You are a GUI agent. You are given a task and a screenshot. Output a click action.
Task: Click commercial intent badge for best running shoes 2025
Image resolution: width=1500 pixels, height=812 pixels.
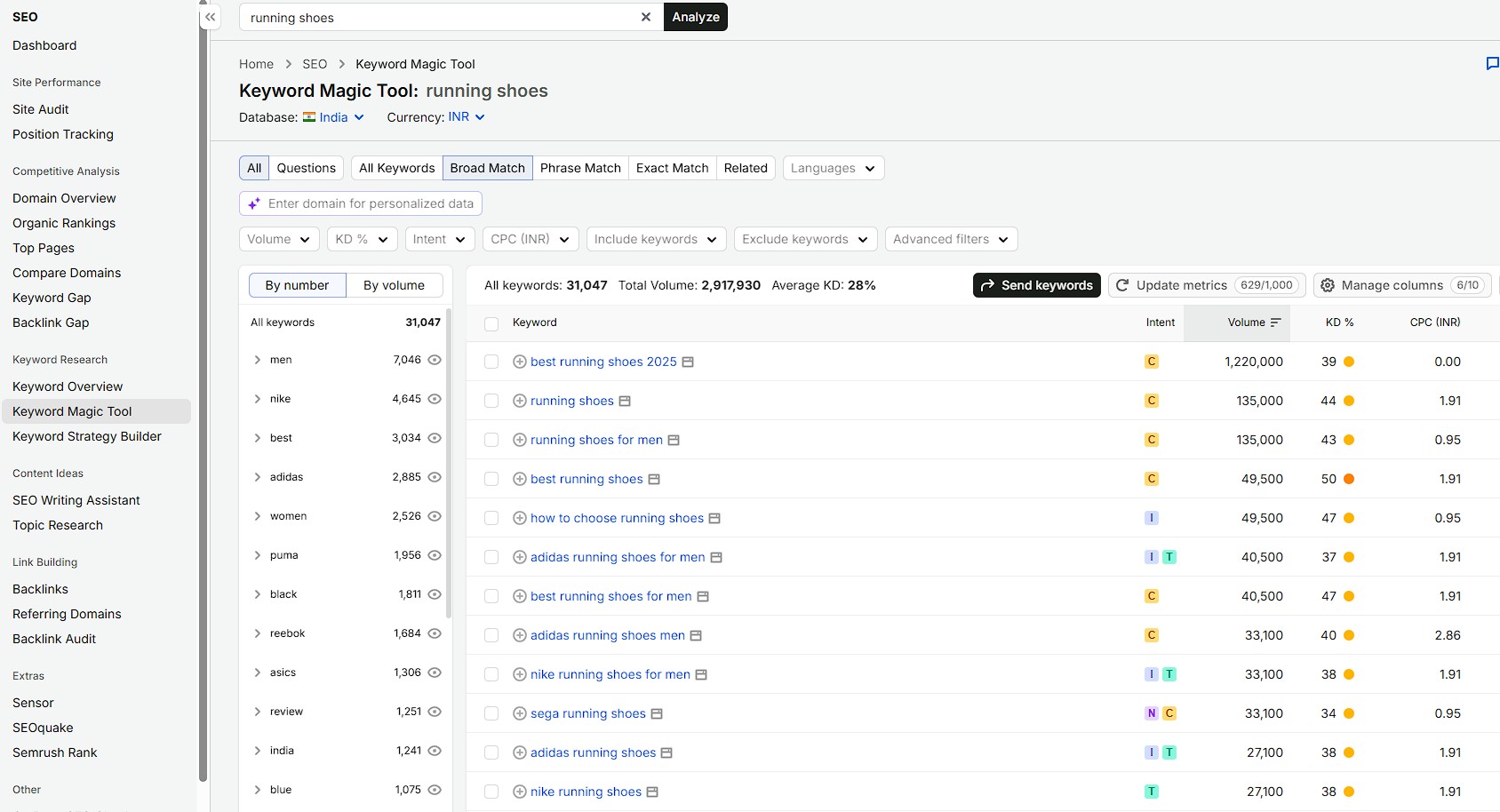click(x=1152, y=362)
